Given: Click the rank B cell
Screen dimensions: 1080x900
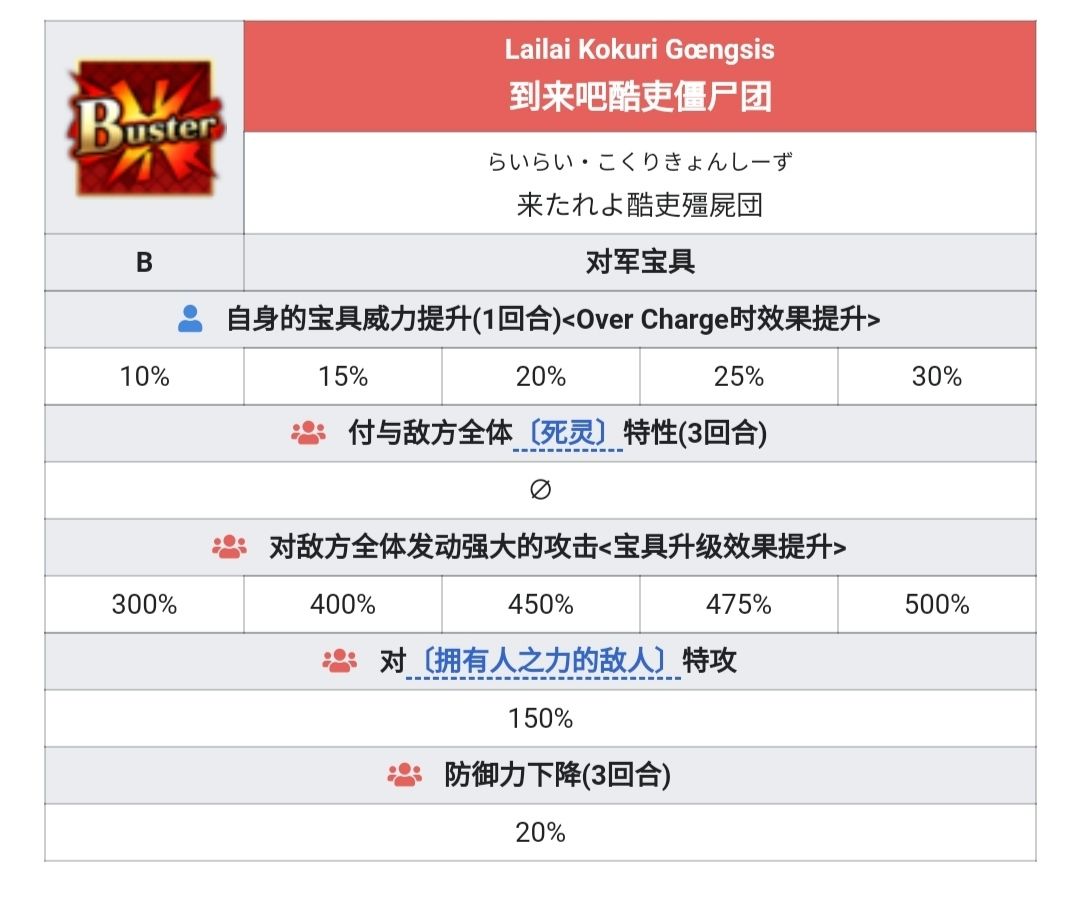Looking at the screenshot, I should coord(144,262).
